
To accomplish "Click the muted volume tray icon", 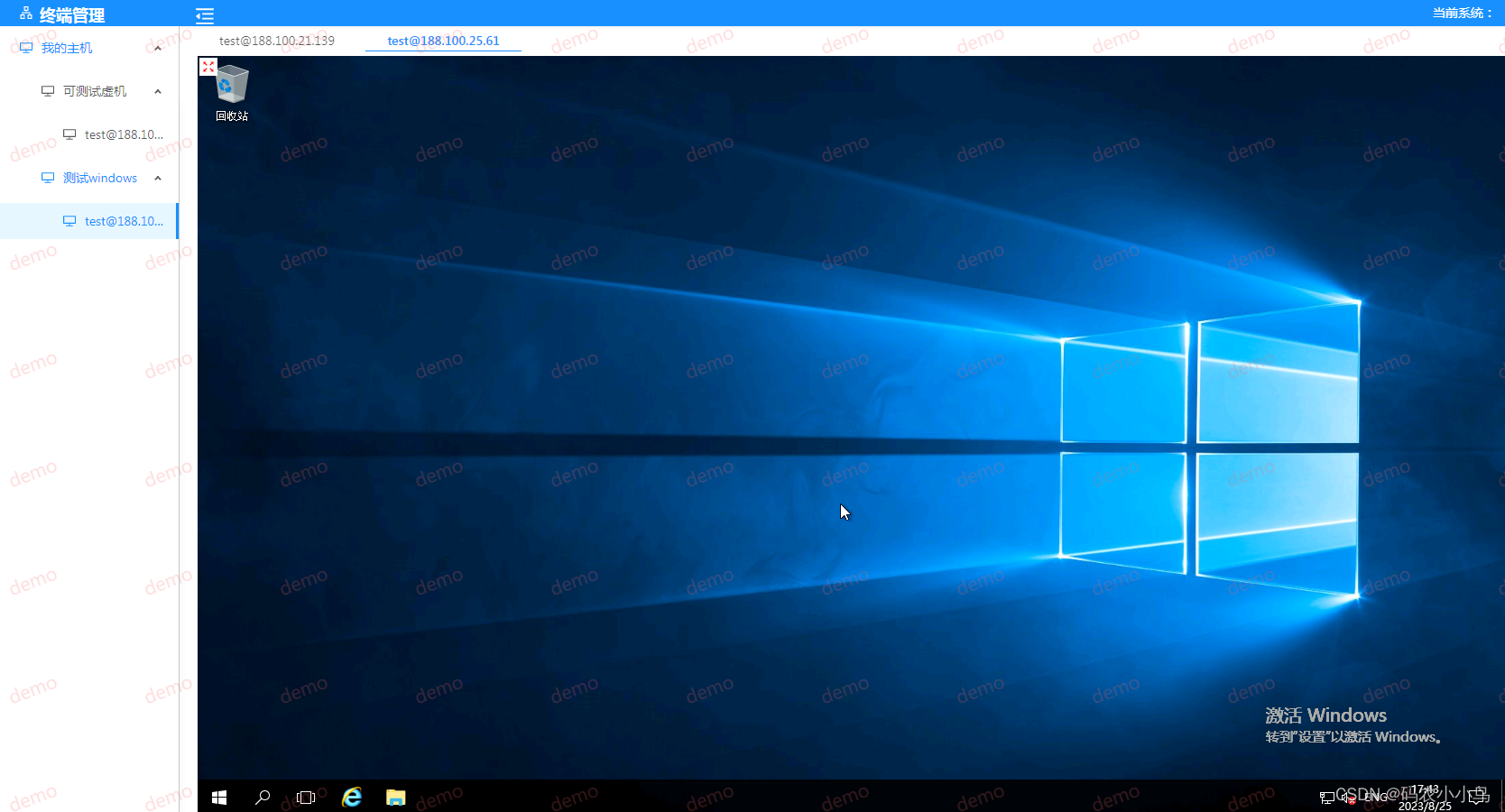I will (1349, 798).
